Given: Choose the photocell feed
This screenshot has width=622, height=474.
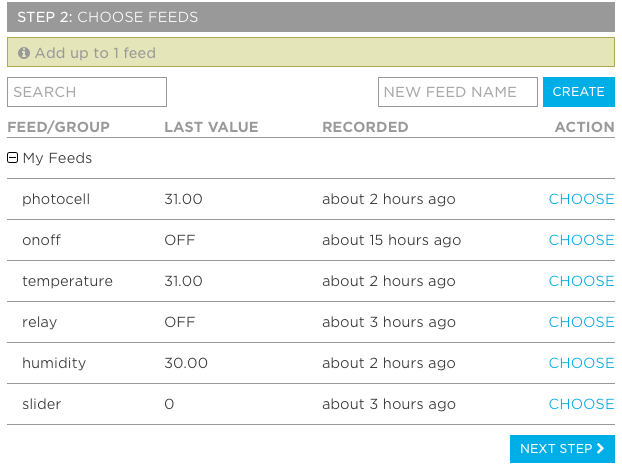Looking at the screenshot, I should (x=582, y=199).
